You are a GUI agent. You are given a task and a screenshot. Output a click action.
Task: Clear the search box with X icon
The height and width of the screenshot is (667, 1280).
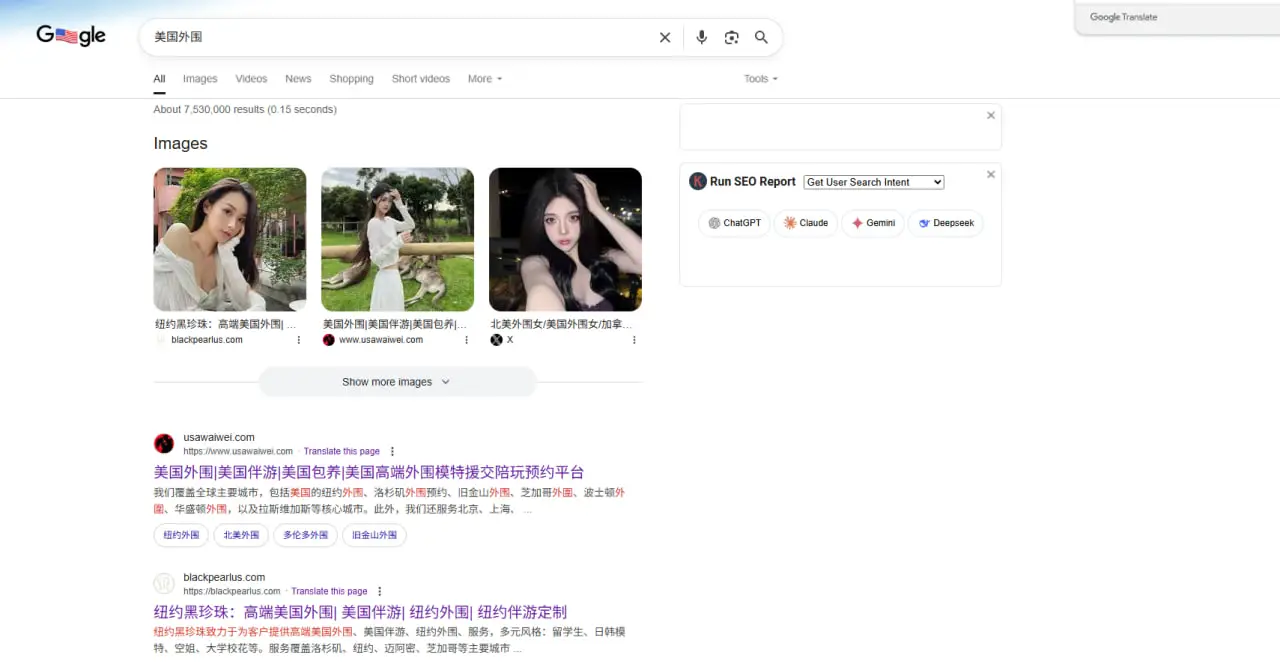665,37
